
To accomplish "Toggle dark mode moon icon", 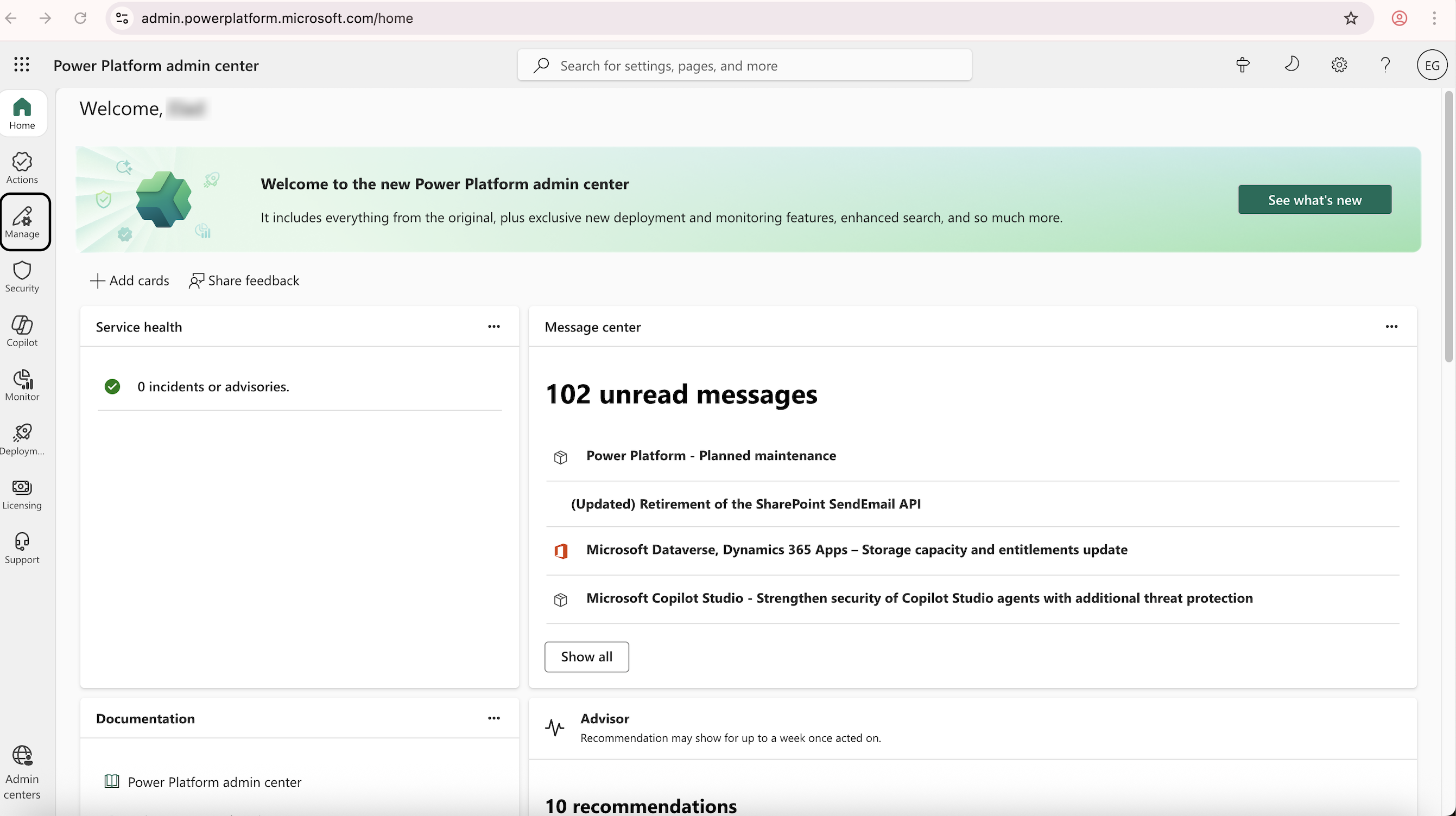I will (1292, 65).
